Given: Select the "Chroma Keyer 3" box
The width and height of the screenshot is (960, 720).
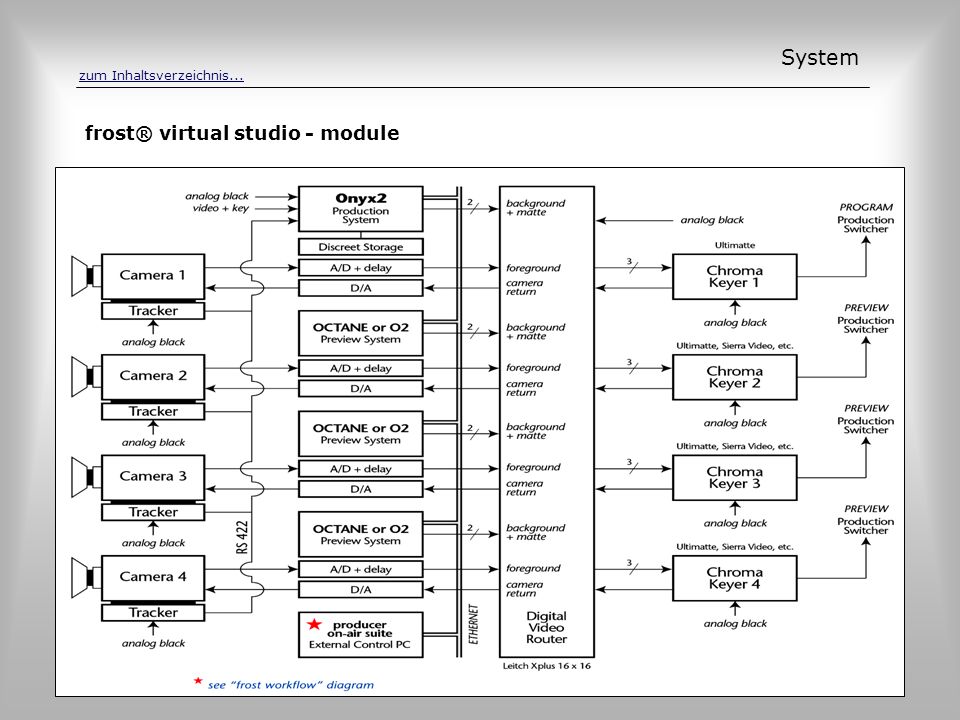Looking at the screenshot, I should coord(735,478).
